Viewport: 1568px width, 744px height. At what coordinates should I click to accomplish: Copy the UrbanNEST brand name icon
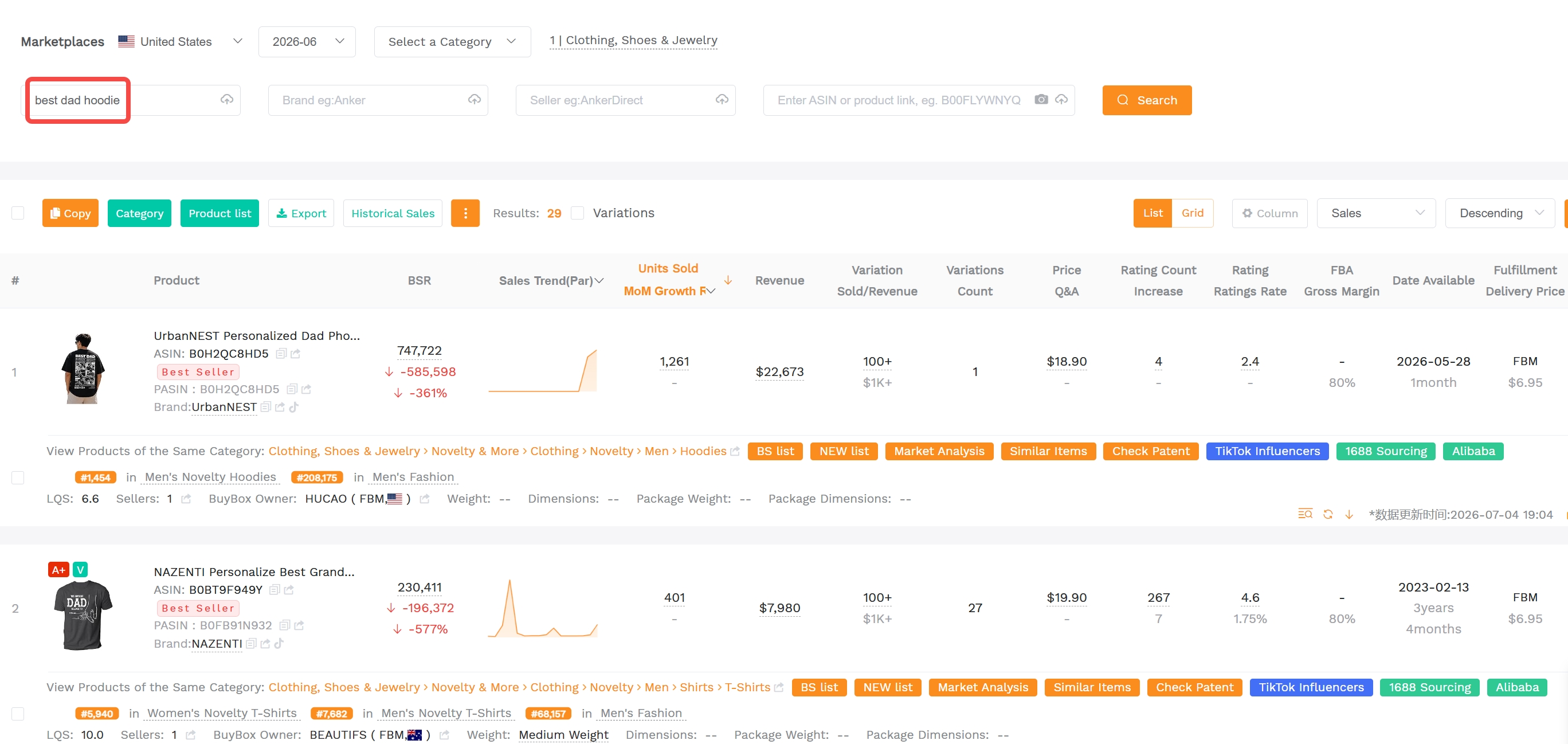[x=265, y=408]
